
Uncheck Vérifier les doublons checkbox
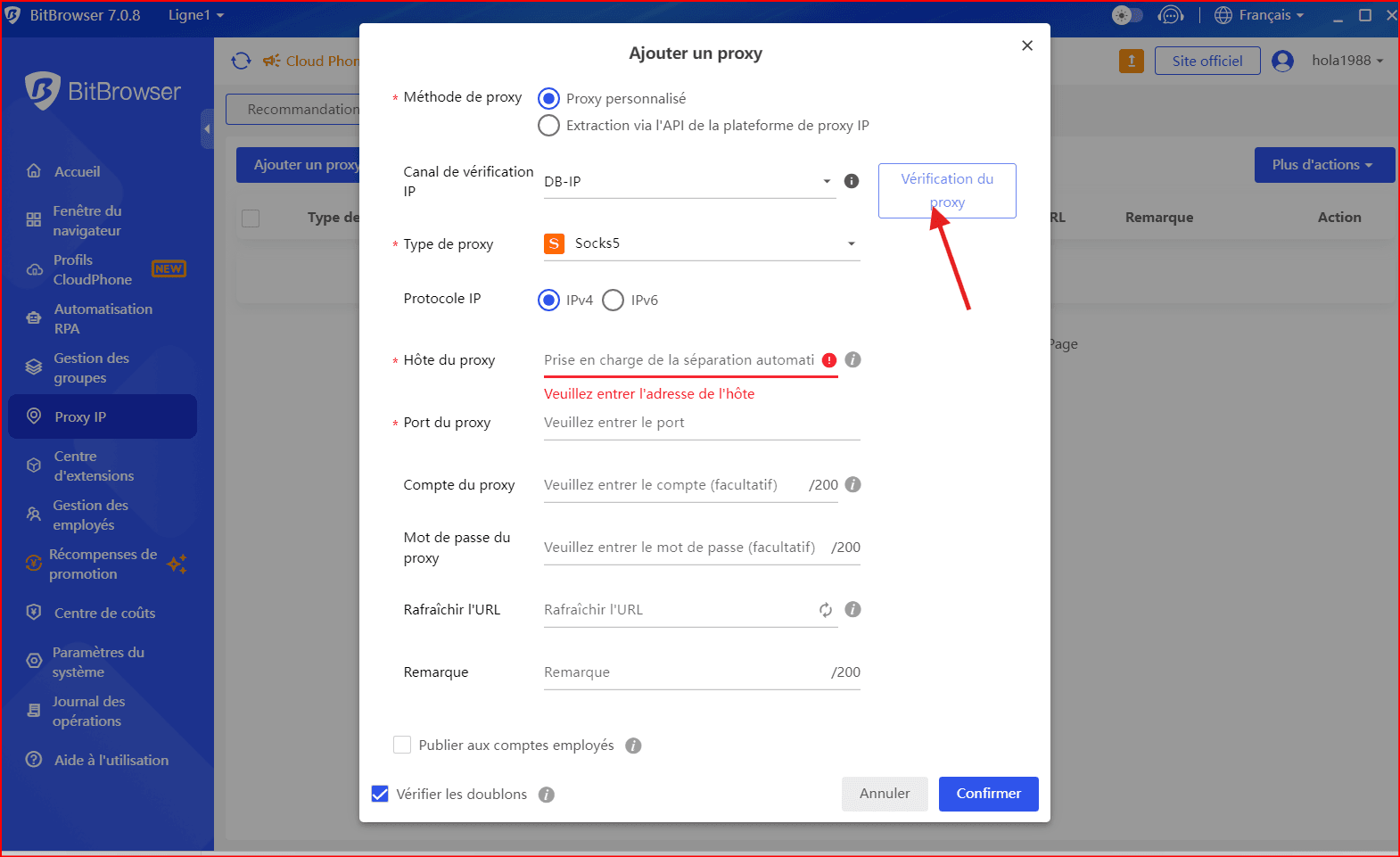380,794
